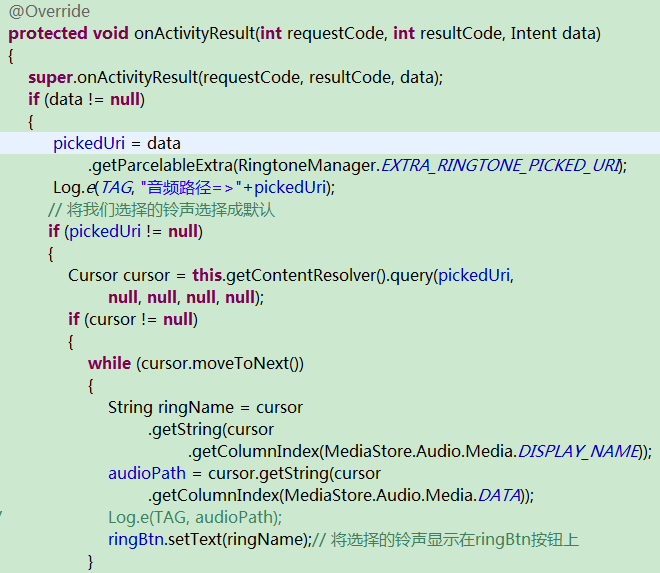660x573 pixels.
Task: Click the 'Log.e(TAG, audioPath);' statement
Action: [x=195, y=517]
